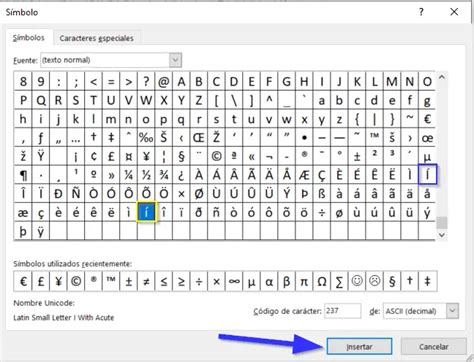Select the ß character in the symbol grid

322,194
